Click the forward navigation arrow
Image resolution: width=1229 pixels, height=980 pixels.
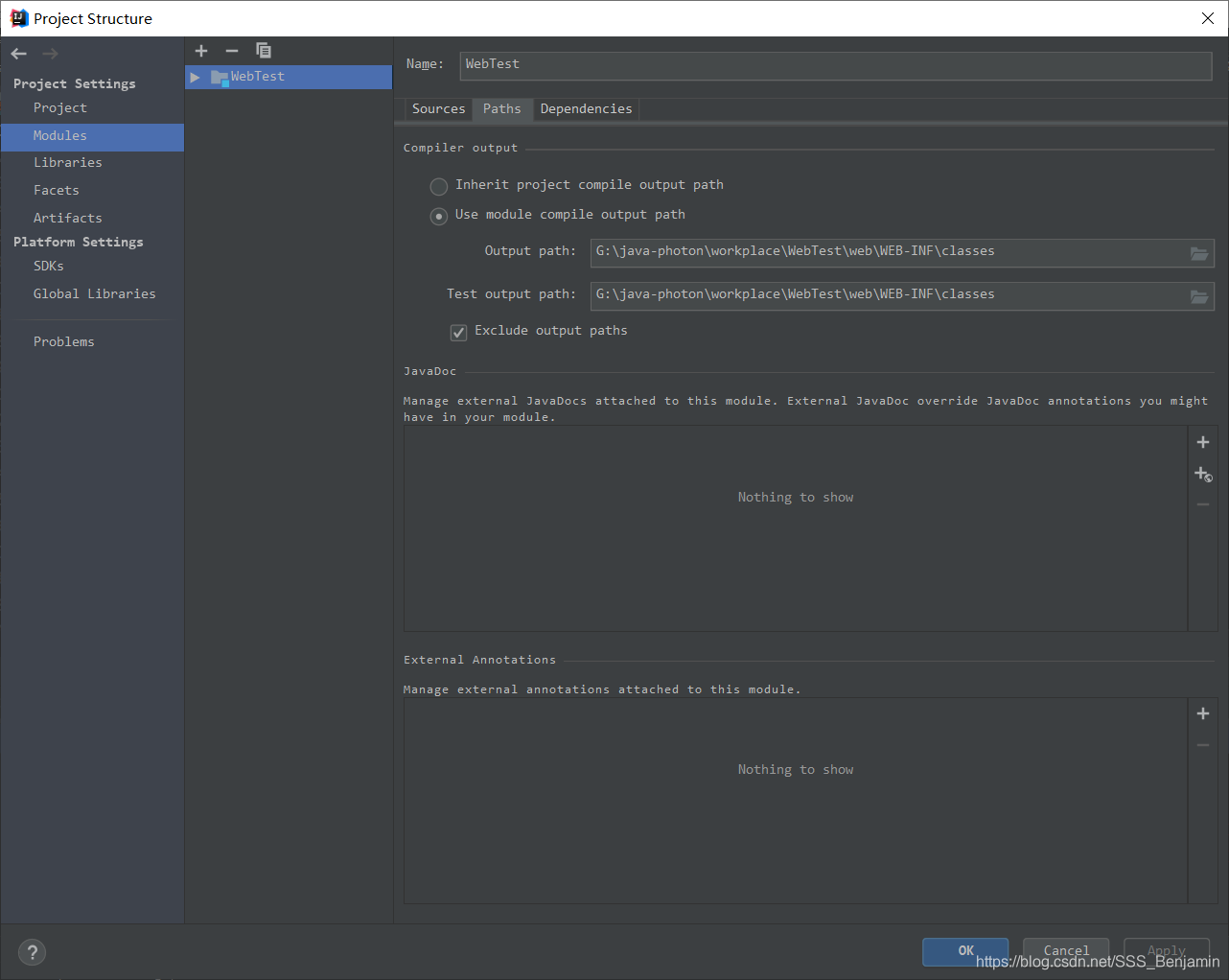coord(50,54)
